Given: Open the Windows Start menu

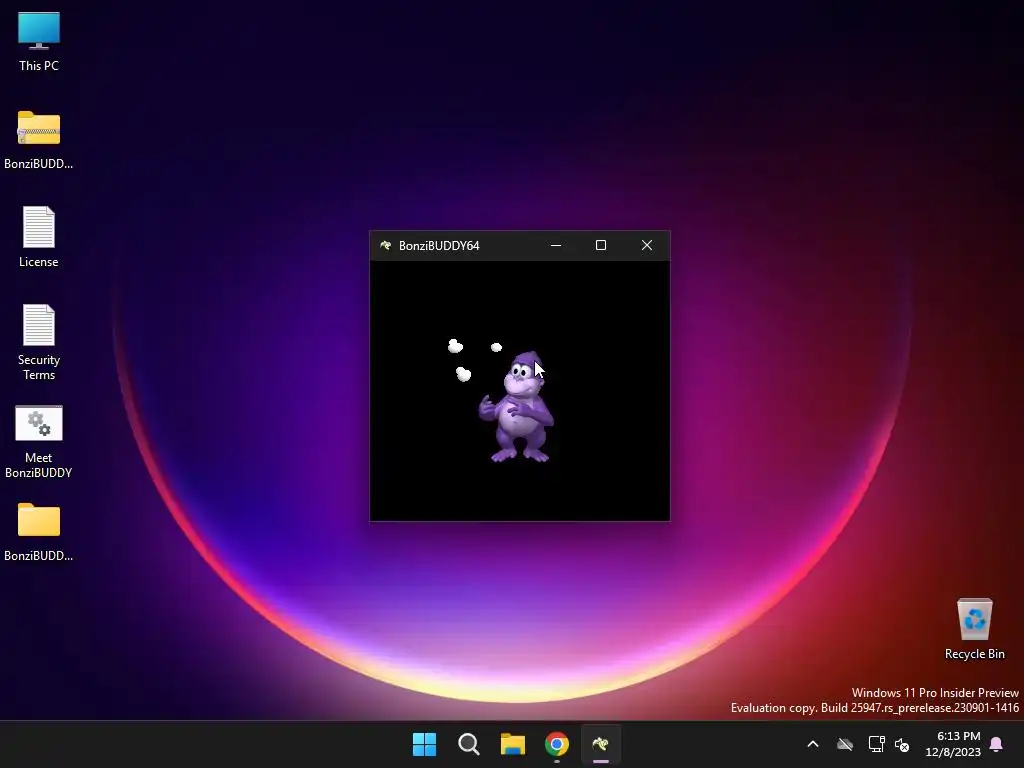Looking at the screenshot, I should point(424,744).
